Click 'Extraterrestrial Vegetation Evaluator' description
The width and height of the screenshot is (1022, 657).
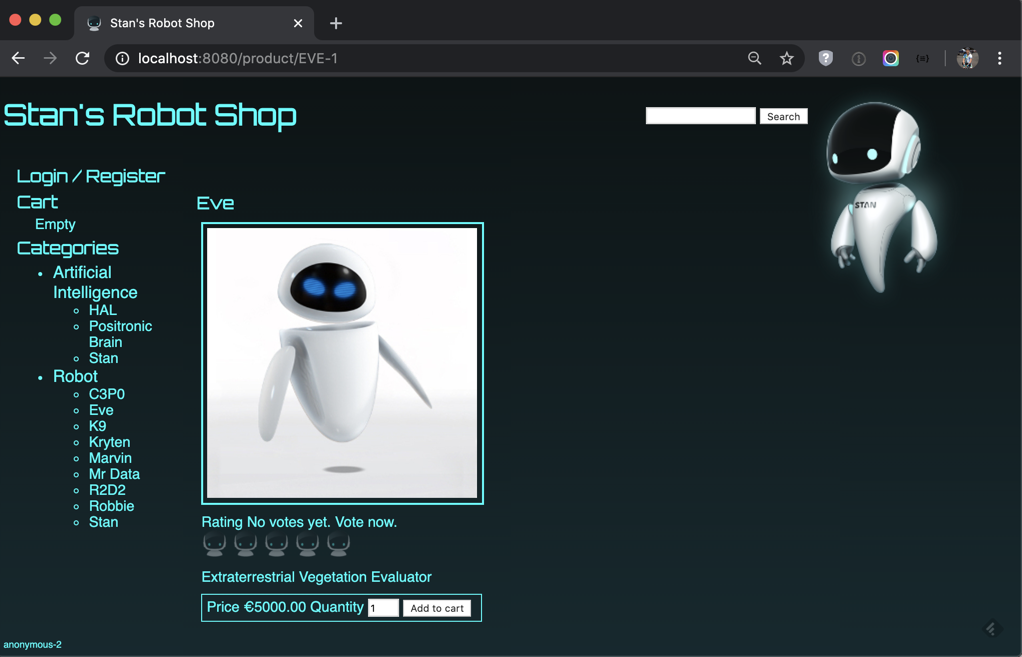[x=317, y=577]
